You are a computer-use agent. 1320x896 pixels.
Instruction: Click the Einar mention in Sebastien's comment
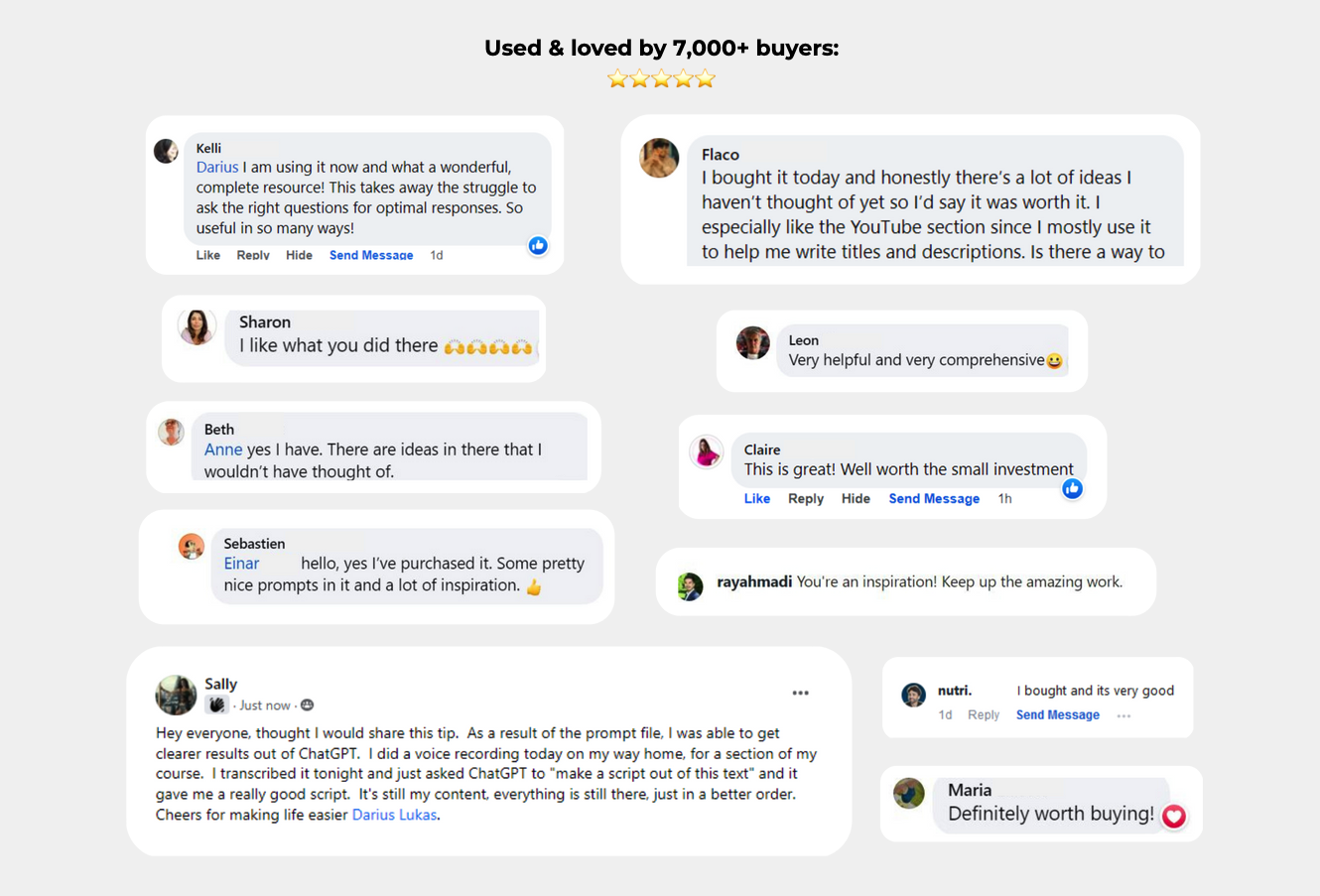pyautogui.click(x=241, y=564)
